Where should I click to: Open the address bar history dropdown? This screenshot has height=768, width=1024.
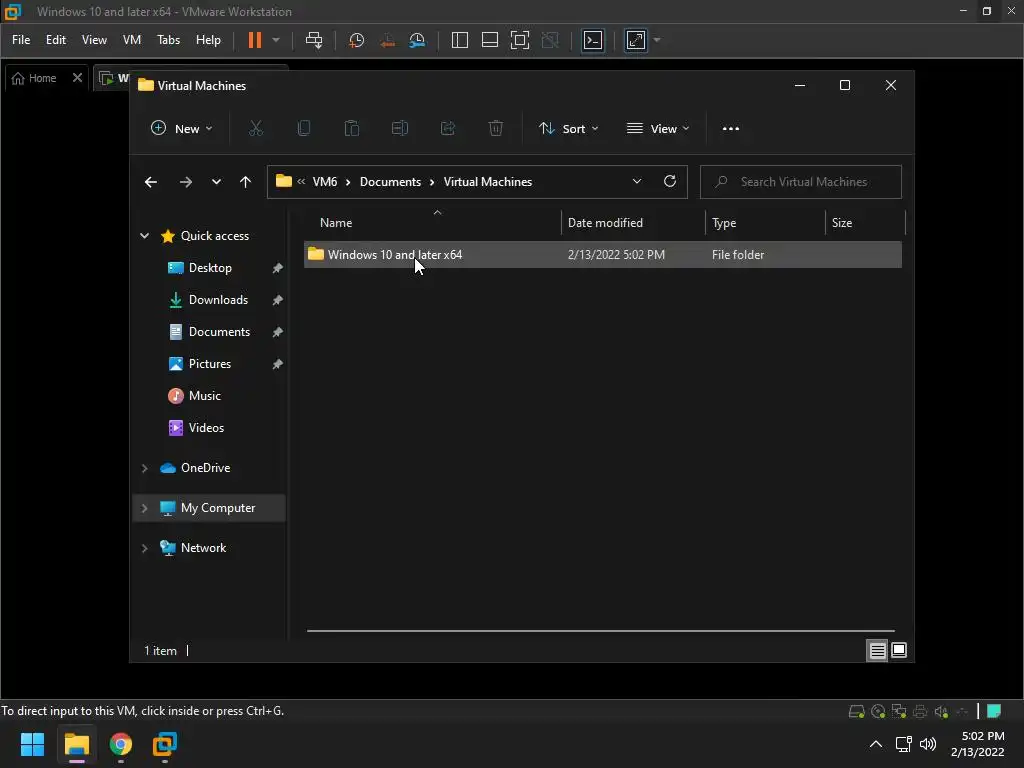(x=637, y=182)
